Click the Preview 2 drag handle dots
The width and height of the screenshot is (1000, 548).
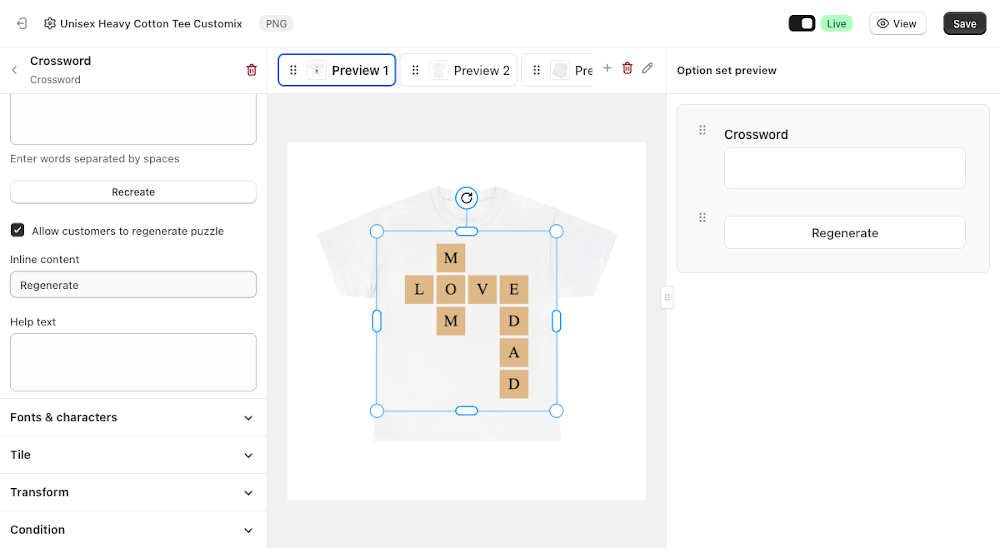click(415, 70)
